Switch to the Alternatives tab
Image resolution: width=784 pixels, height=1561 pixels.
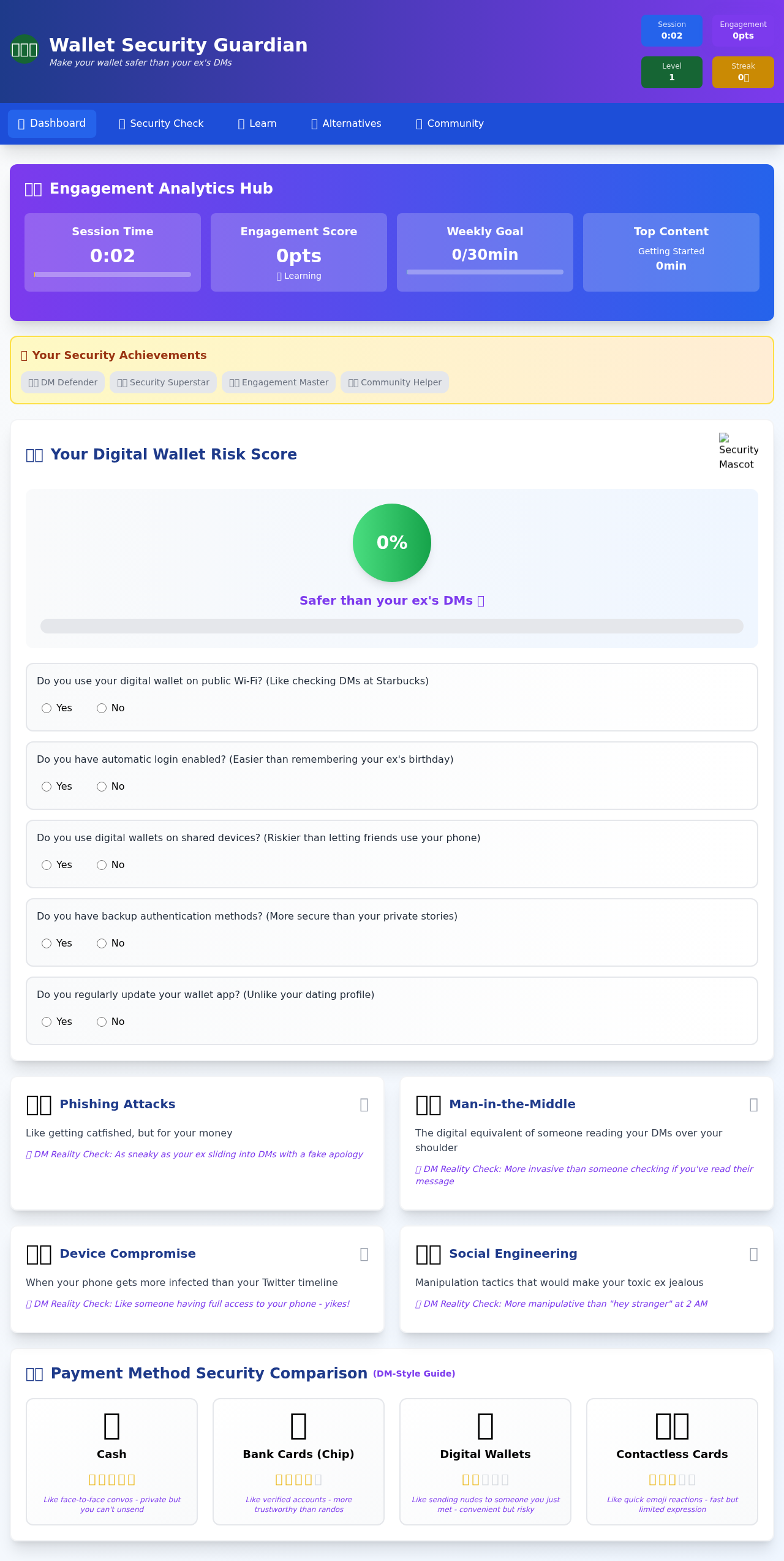(346, 124)
